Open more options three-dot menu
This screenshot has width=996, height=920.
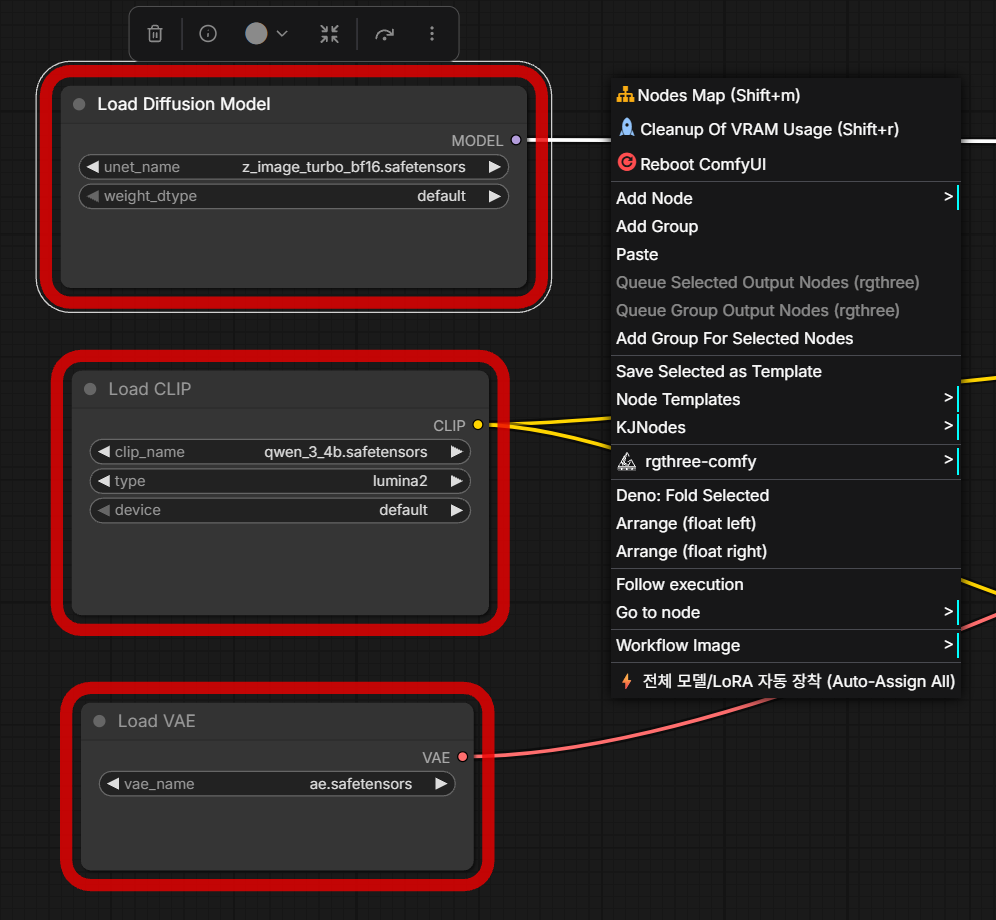coord(432,34)
